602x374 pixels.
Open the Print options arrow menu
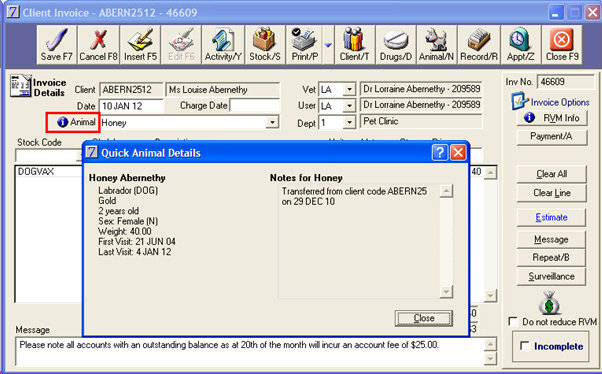(328, 45)
